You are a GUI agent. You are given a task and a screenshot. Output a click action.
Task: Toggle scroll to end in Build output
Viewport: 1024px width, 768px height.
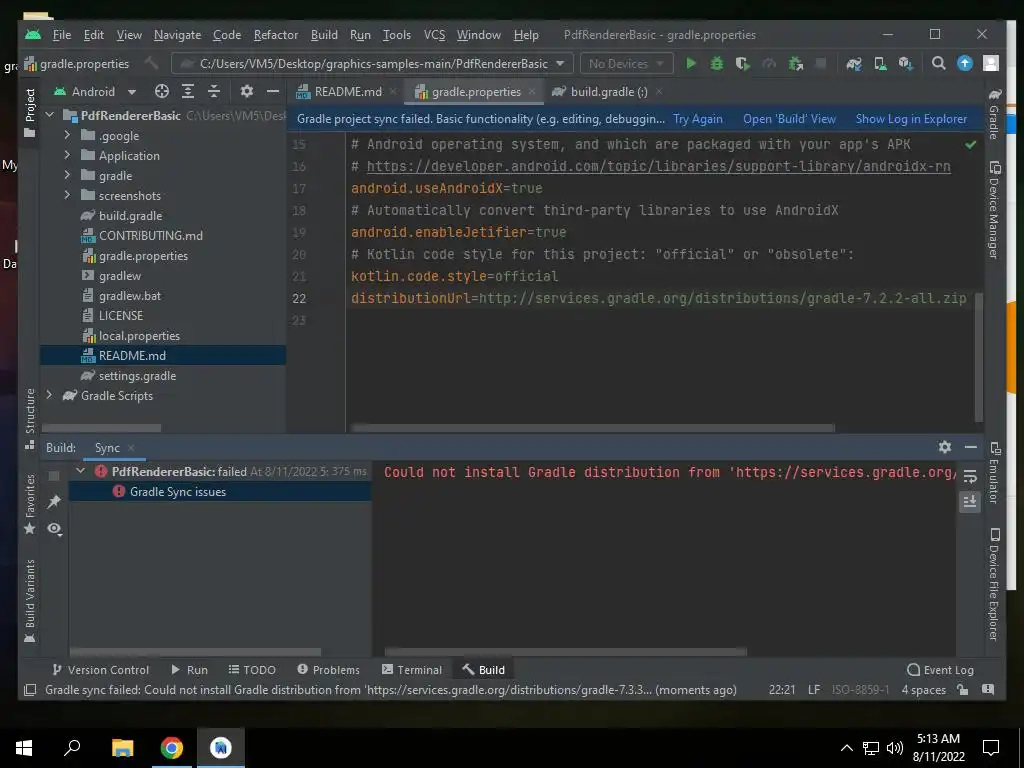pos(970,502)
